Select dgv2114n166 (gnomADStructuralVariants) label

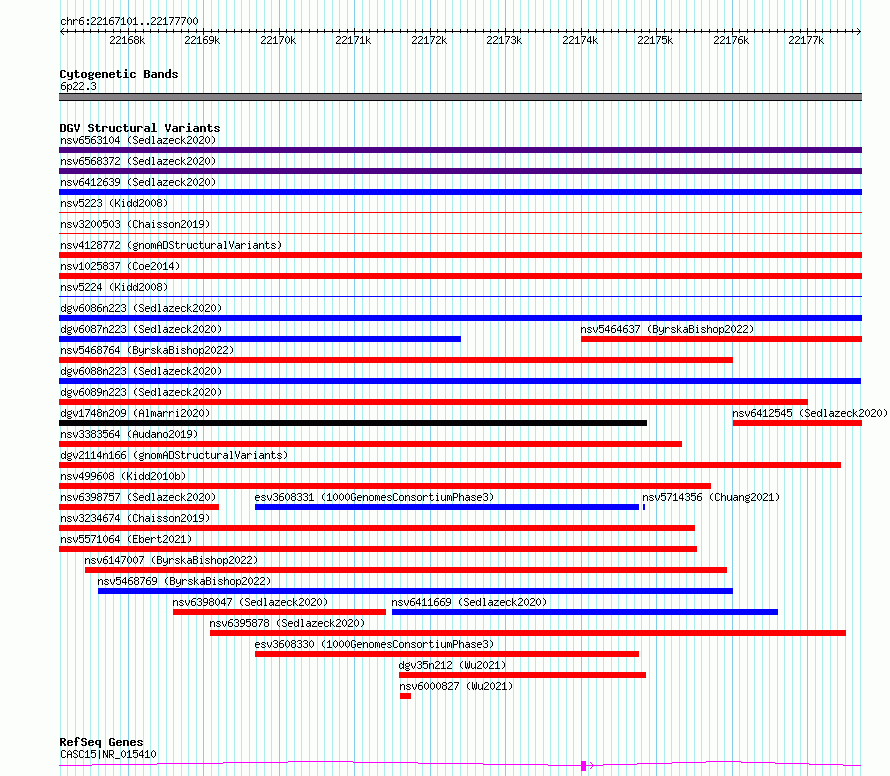pos(174,455)
